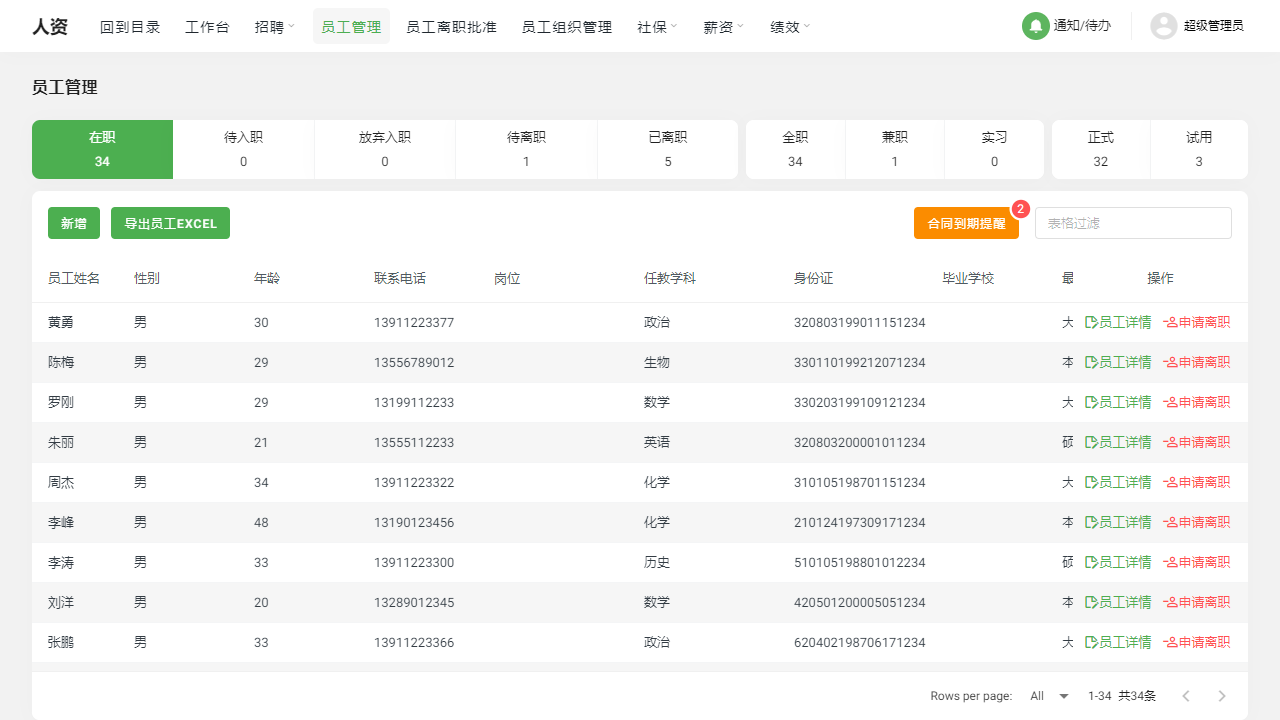The image size is (1280, 720).
Task: Click the 超级管理员 avatar icon
Action: point(1163,26)
